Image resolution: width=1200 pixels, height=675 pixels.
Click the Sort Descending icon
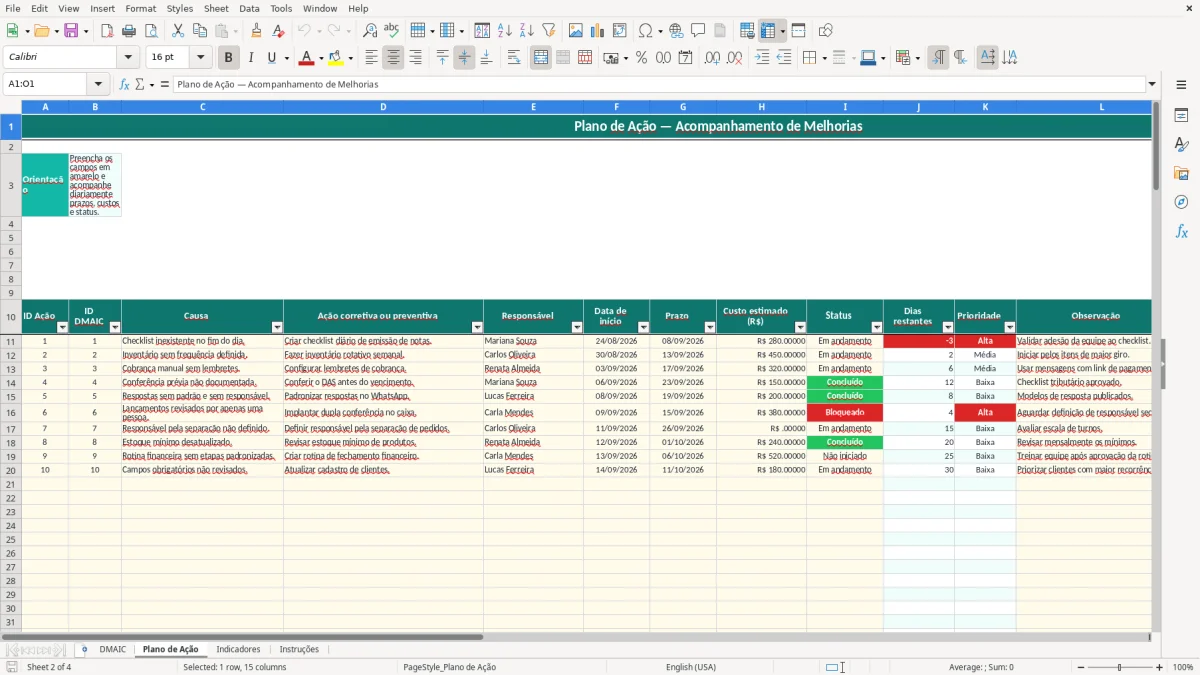click(x=526, y=31)
